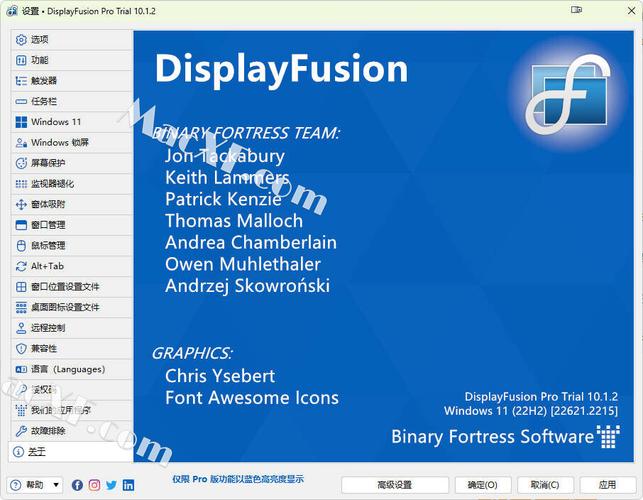Confirm with the 确定(O) button
The height and width of the screenshot is (500, 643).
pyautogui.click(x=483, y=485)
